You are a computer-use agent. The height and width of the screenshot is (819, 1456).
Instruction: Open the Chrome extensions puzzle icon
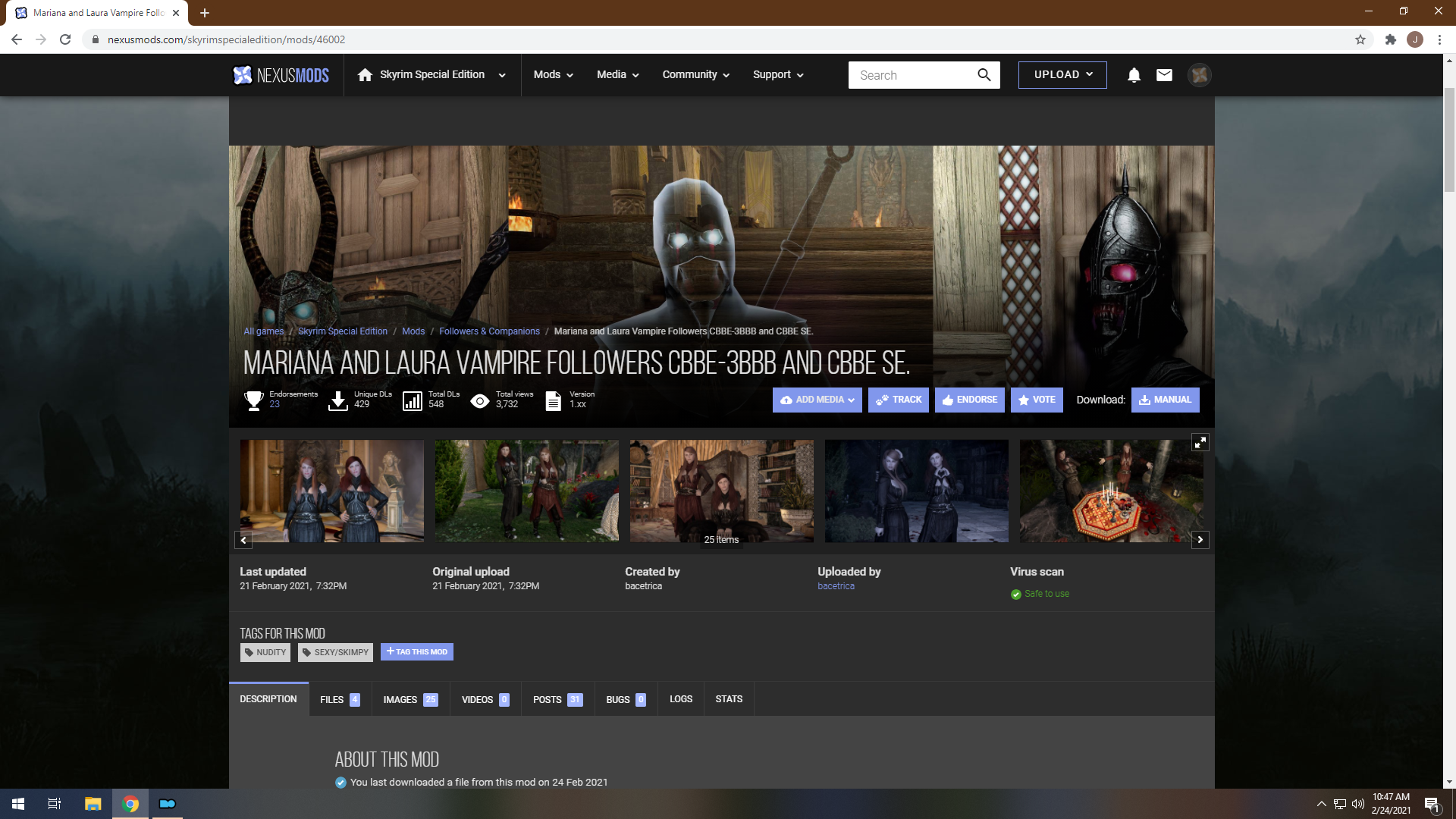point(1390,39)
